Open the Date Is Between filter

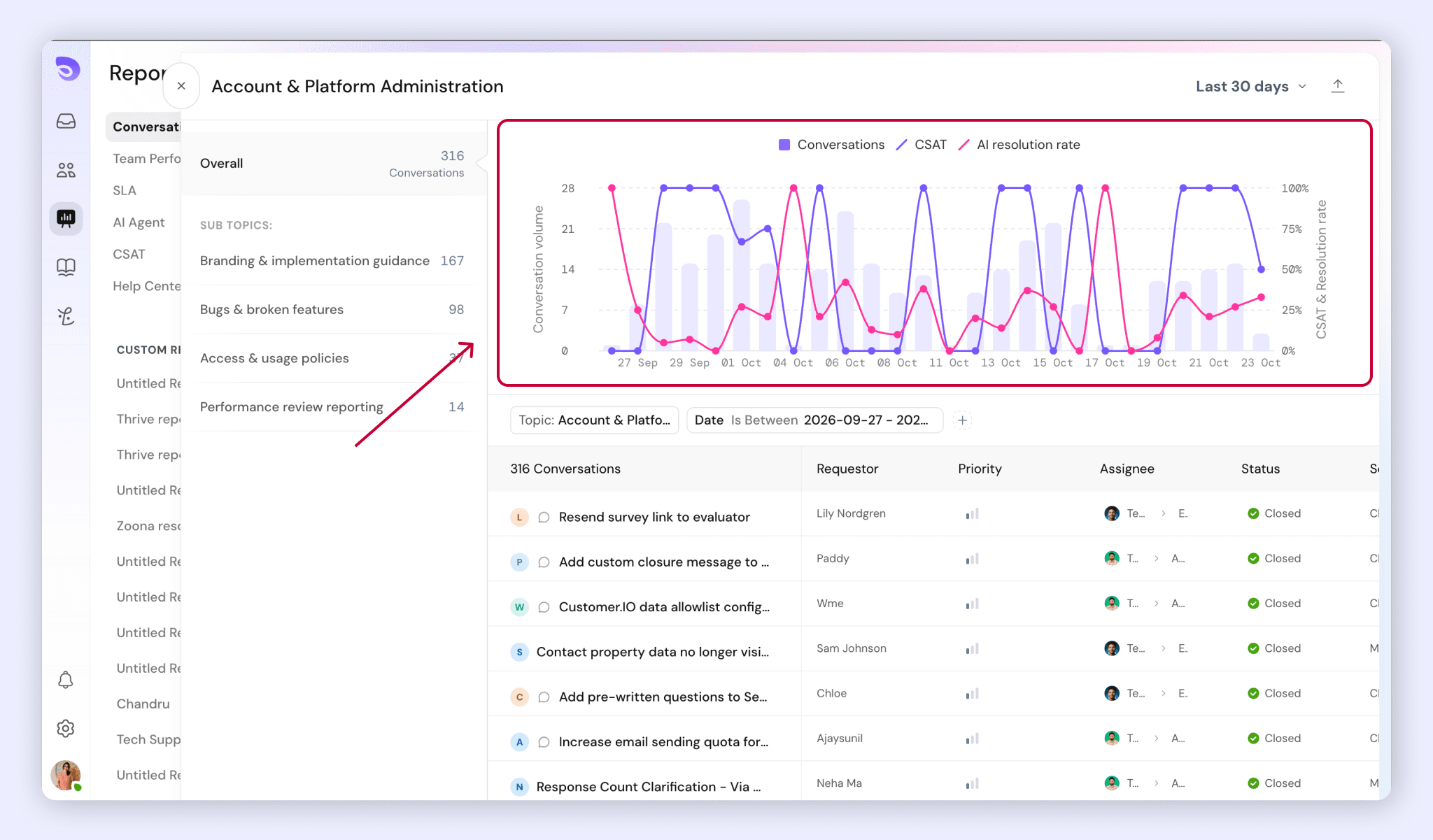point(815,420)
